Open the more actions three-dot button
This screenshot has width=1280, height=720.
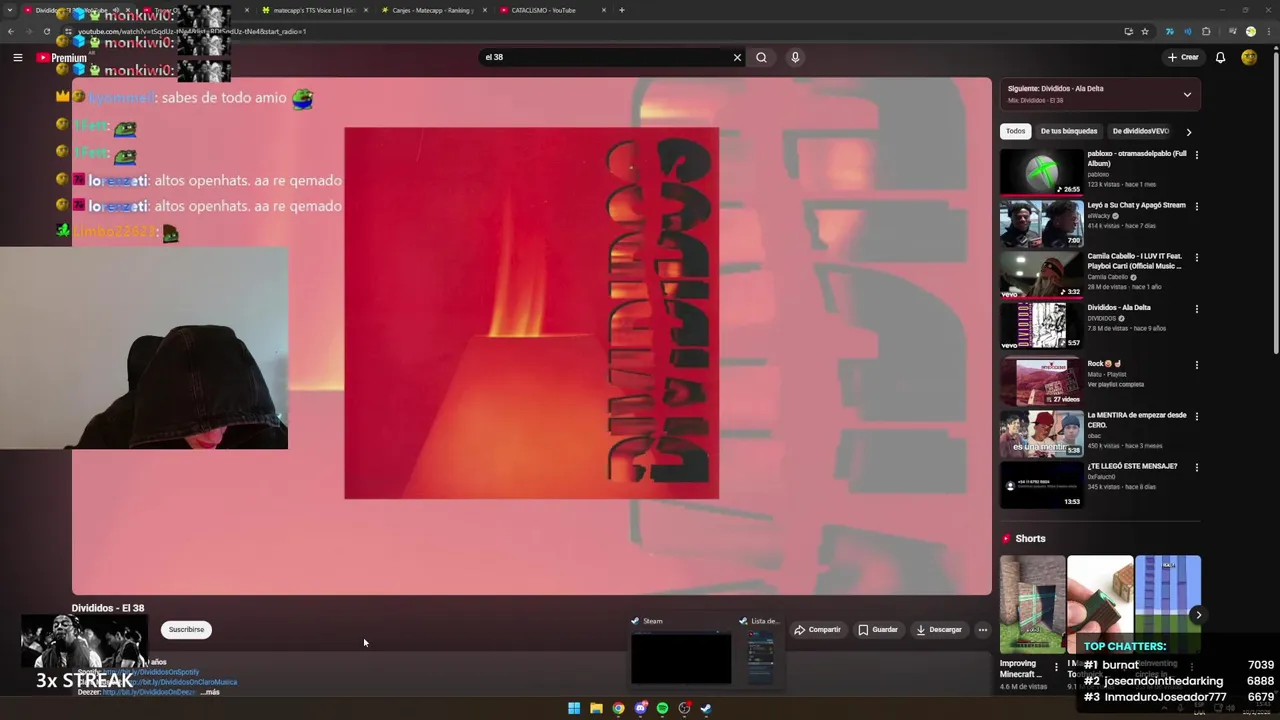pos(983,630)
